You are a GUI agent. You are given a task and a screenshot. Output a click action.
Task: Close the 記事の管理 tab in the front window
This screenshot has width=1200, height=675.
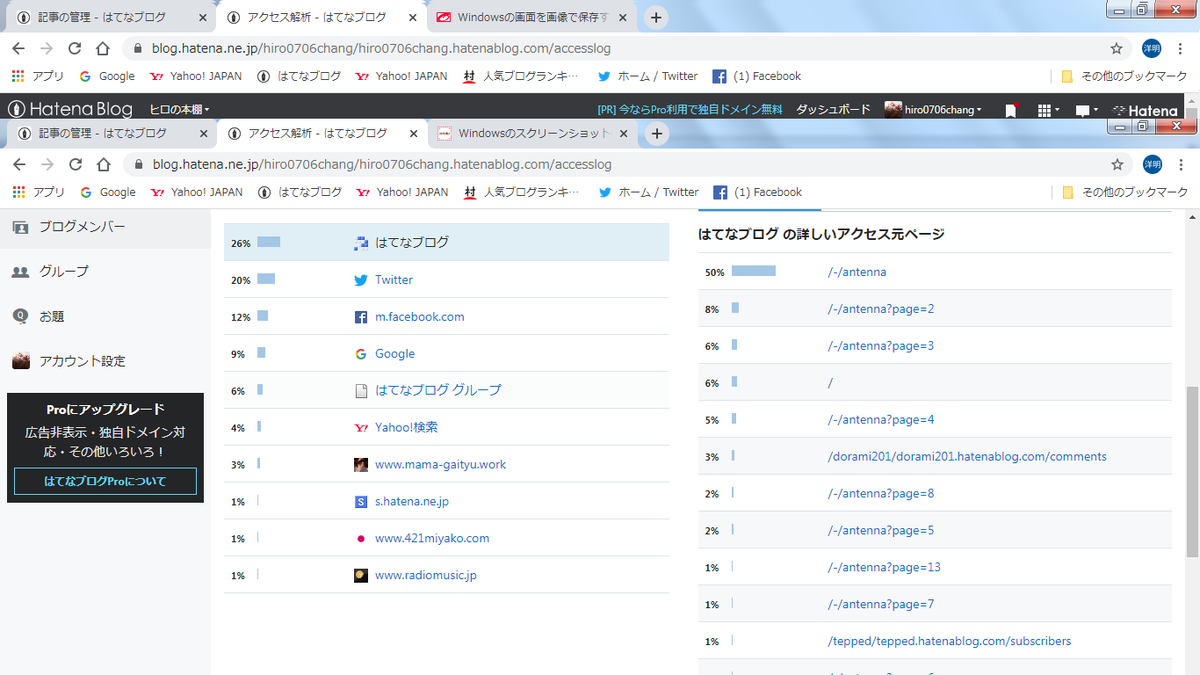pyautogui.click(x=204, y=133)
